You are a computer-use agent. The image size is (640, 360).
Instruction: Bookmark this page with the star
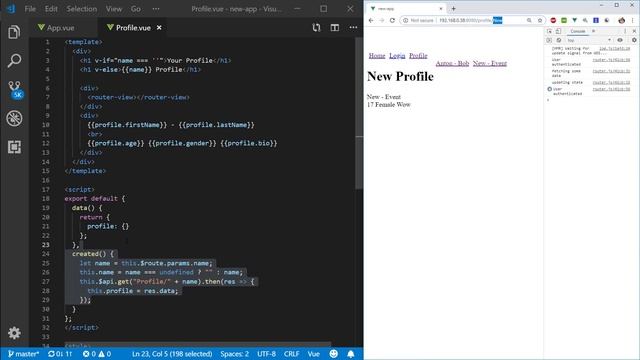pos(540,20)
